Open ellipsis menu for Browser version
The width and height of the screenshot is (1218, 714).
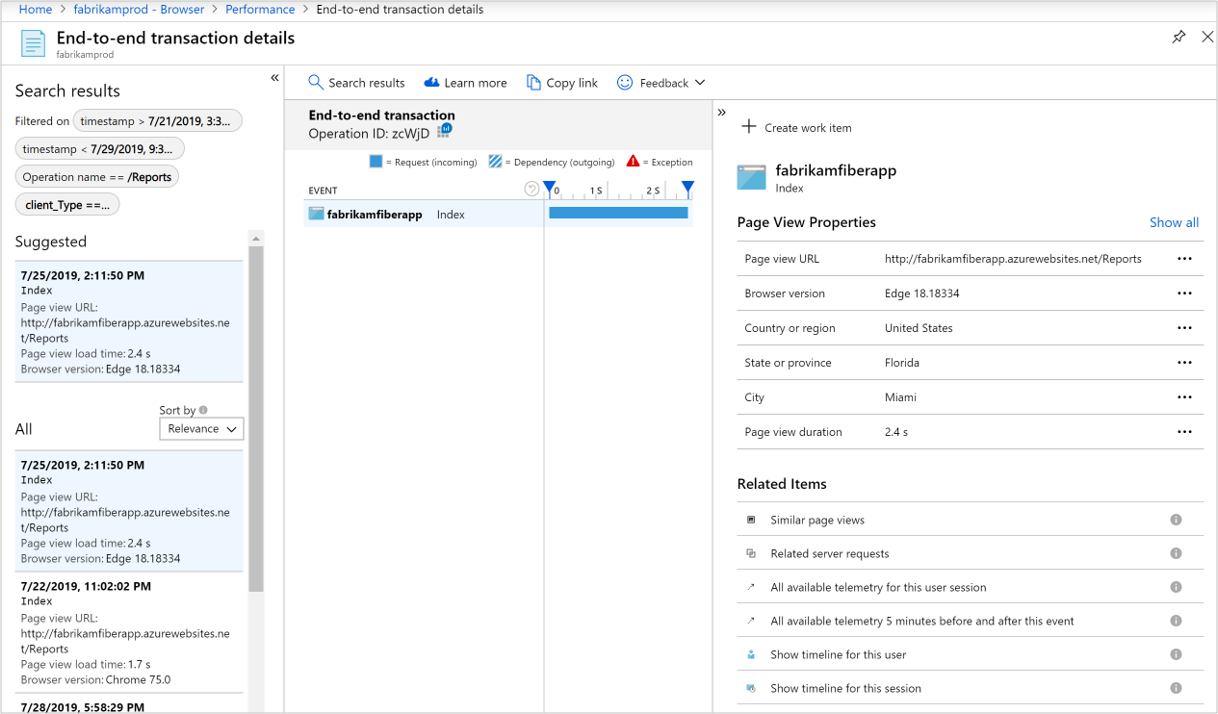(1184, 294)
